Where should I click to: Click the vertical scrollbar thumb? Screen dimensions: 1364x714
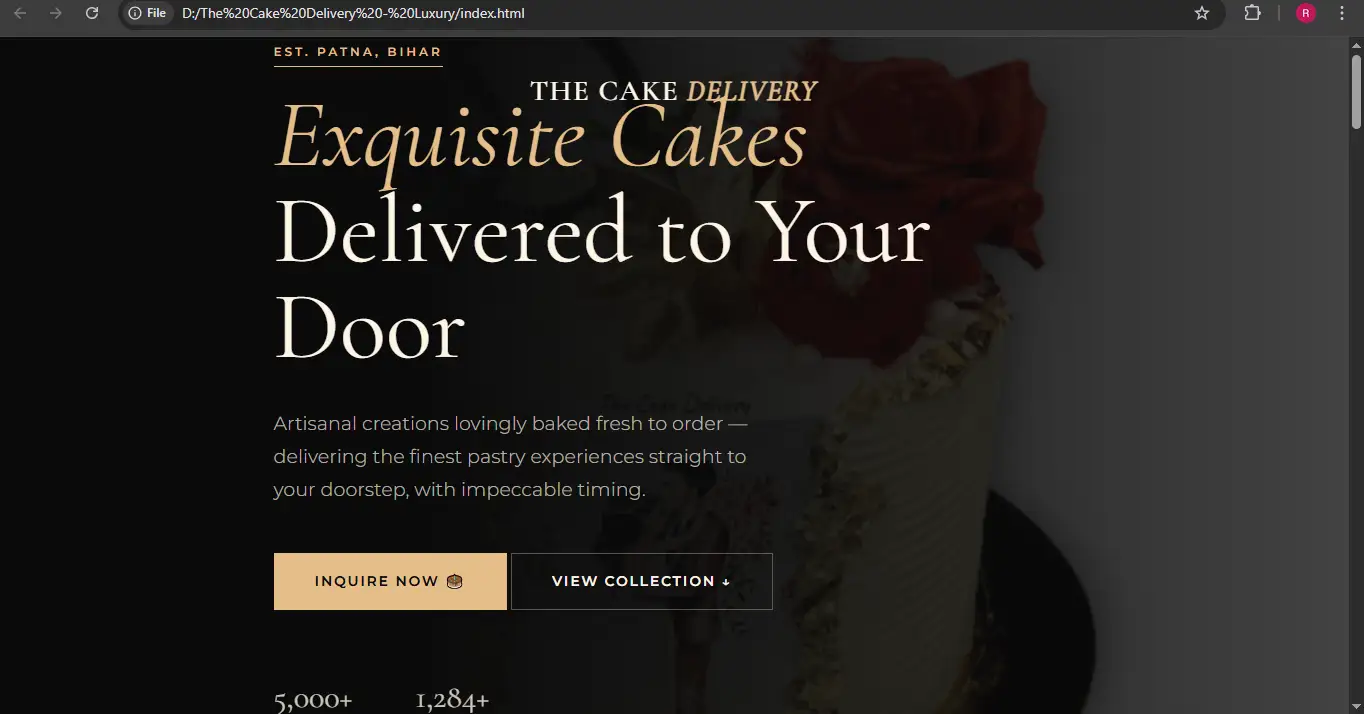[x=1357, y=90]
